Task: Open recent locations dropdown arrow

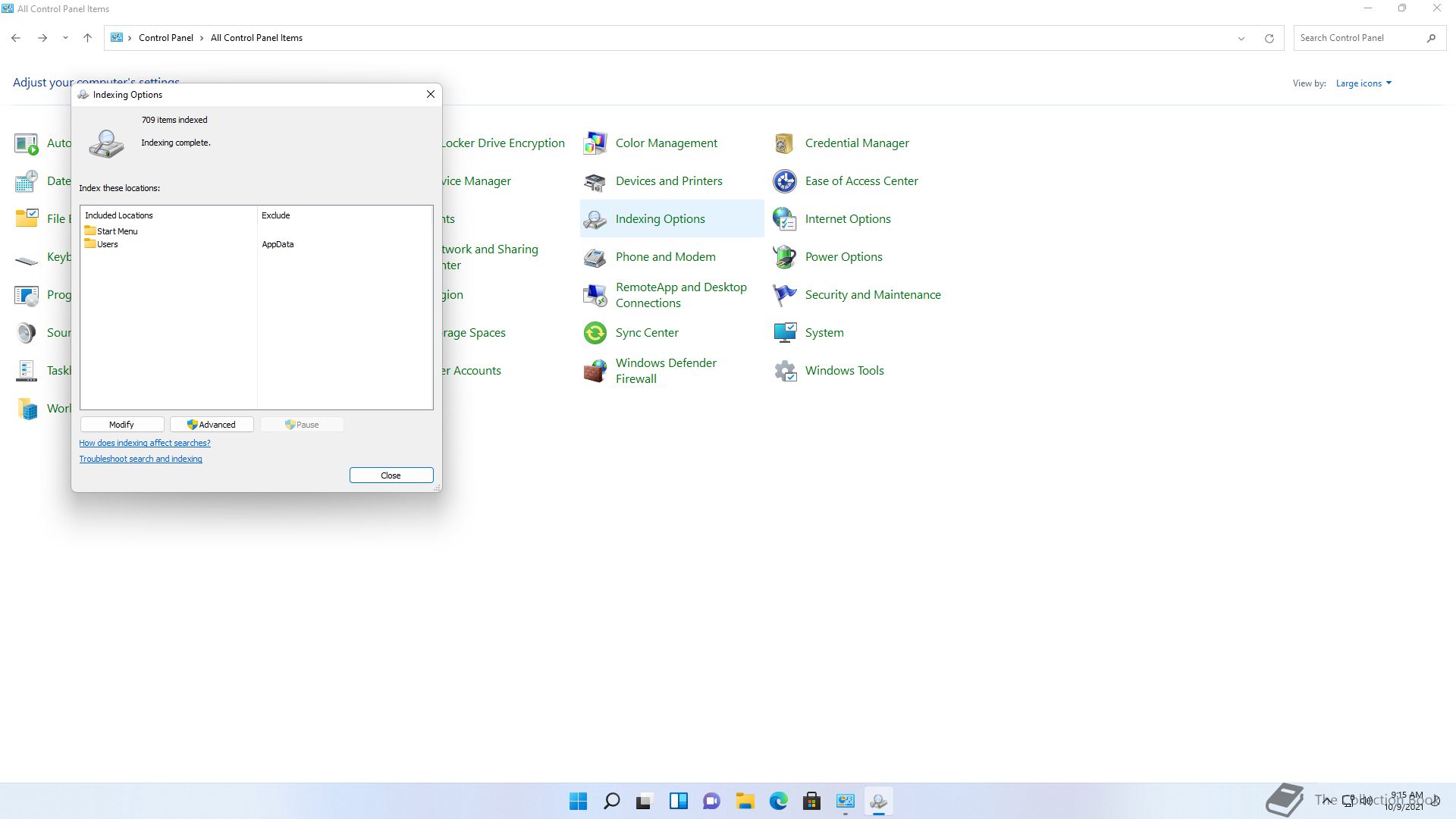Action: click(x=65, y=38)
